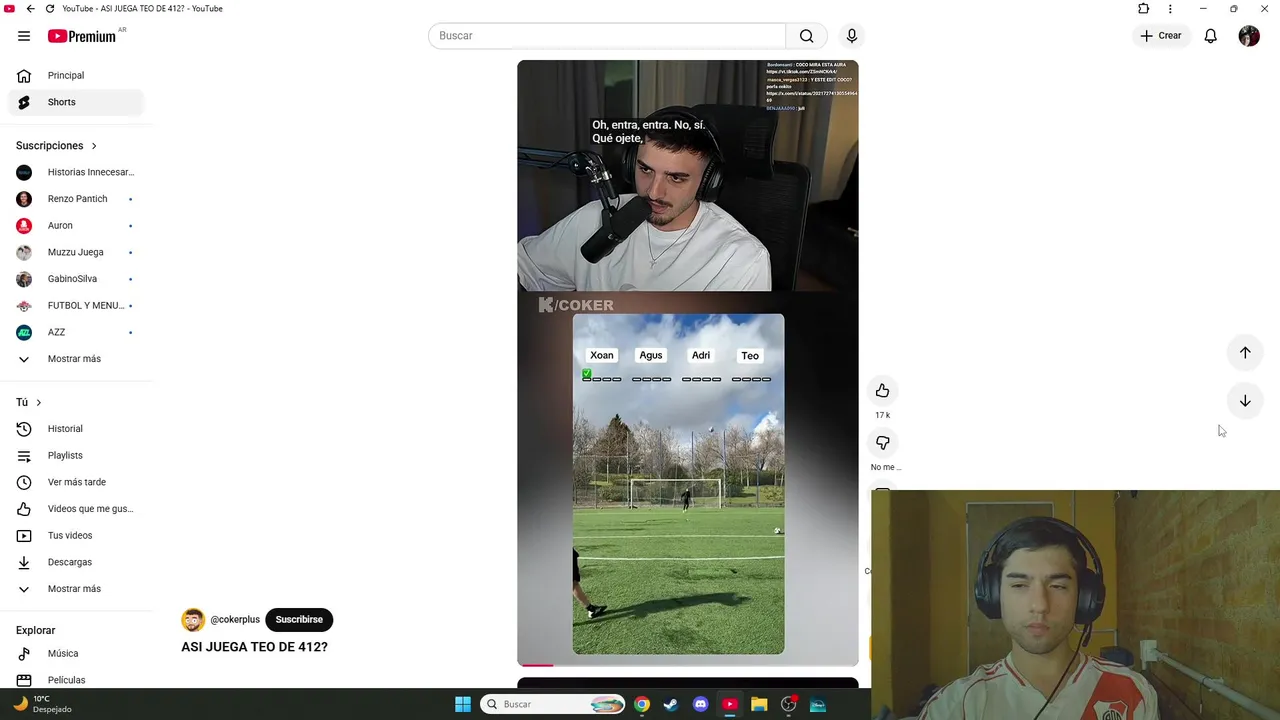Screen dimensions: 1280x720
Task: Open the account avatar menu
Action: point(1249,36)
